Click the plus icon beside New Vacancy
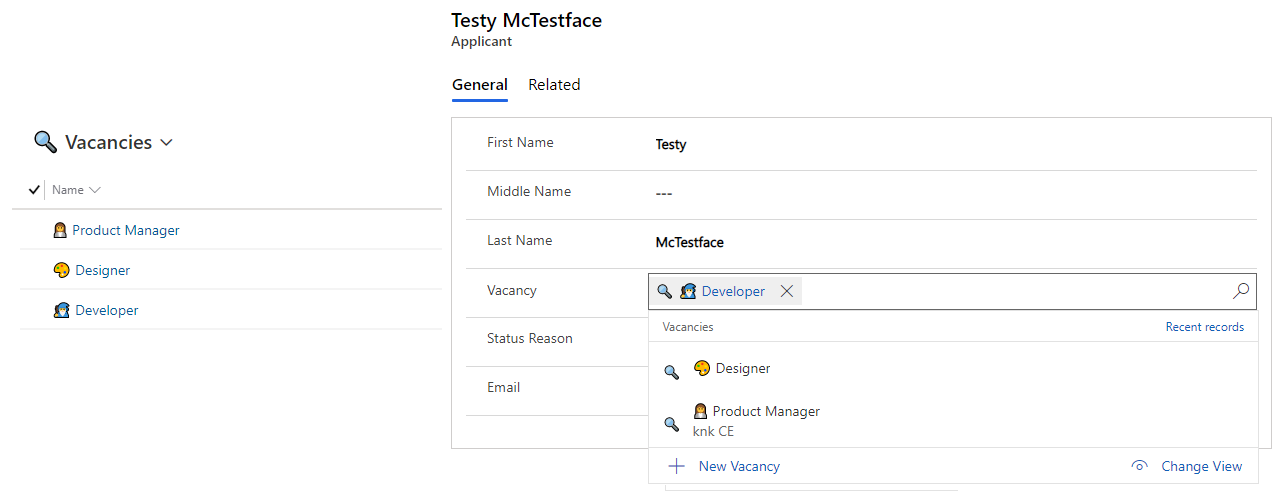The width and height of the screenshot is (1286, 500). point(677,466)
